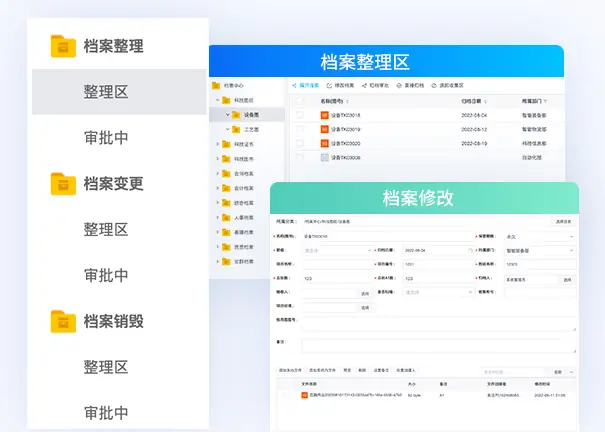Tick the checkbox beside 设备TK03019

point(299,130)
